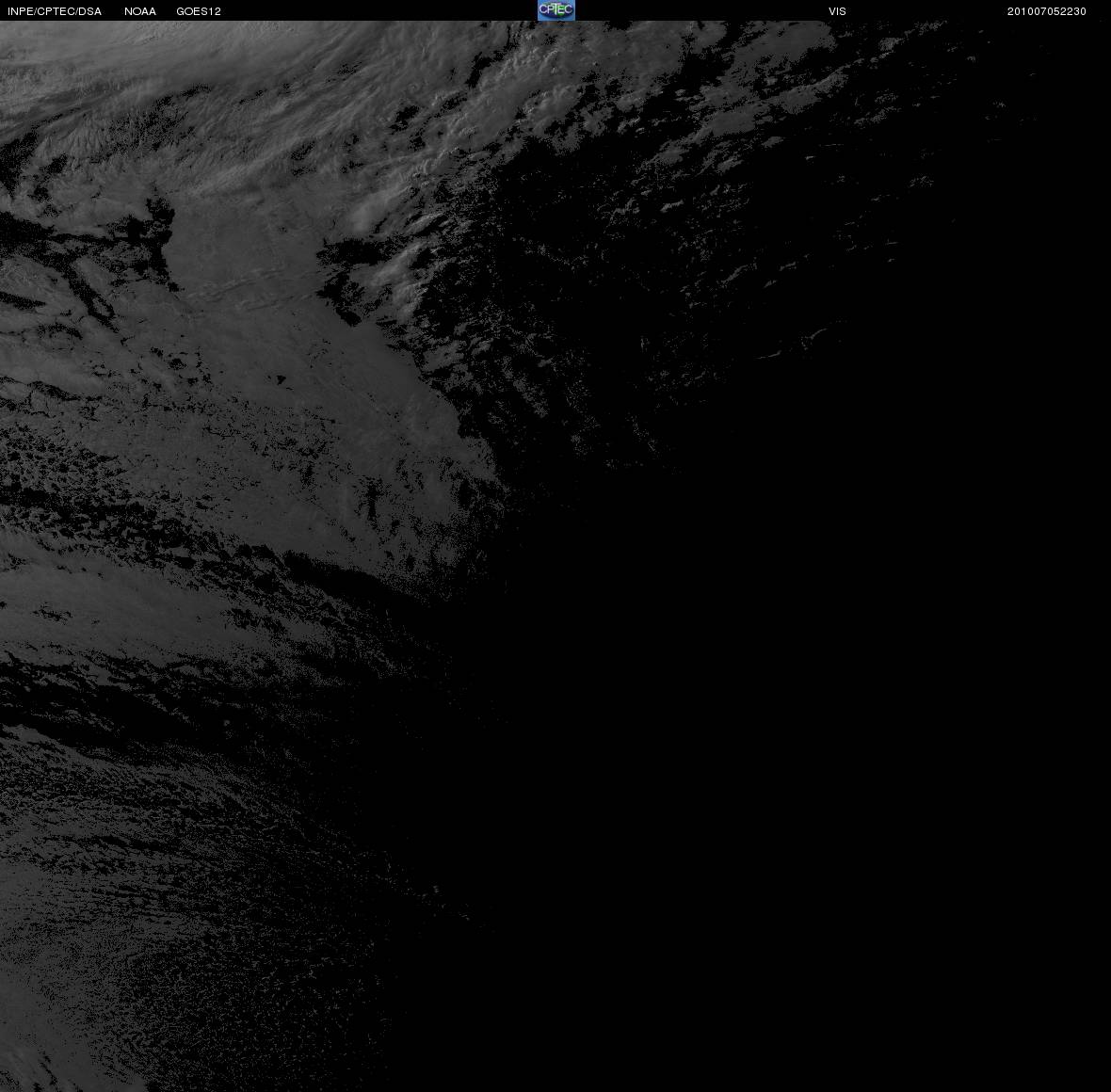Click the DSA portion of the header text
1111x1092 pixels.
tap(90, 11)
